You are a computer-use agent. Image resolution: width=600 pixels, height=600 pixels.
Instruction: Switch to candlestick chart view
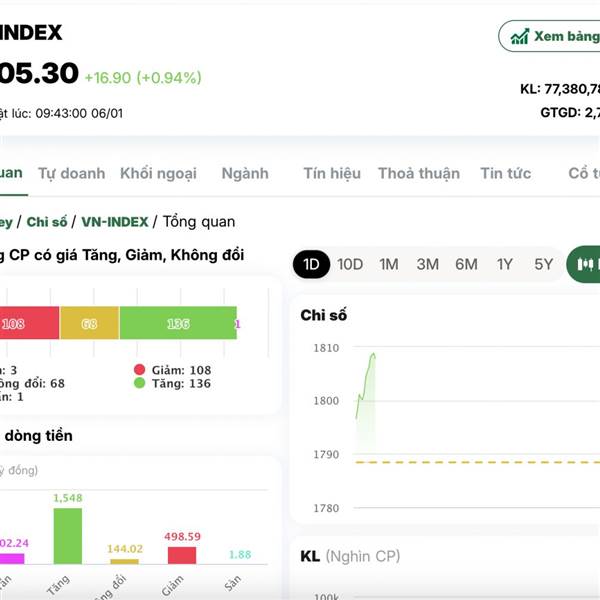point(586,264)
